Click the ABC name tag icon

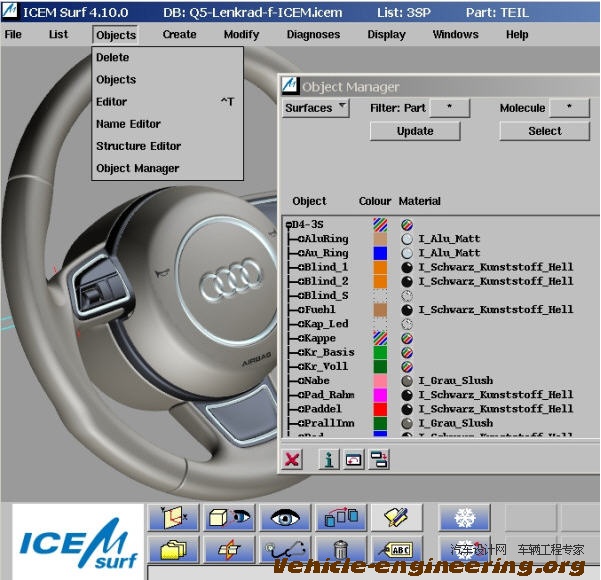pyautogui.click(x=397, y=549)
